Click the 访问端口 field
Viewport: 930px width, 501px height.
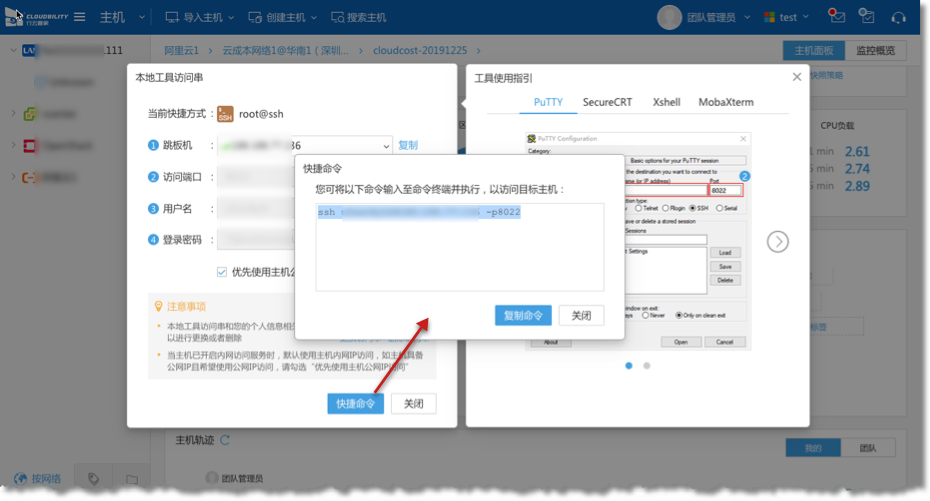pos(256,177)
